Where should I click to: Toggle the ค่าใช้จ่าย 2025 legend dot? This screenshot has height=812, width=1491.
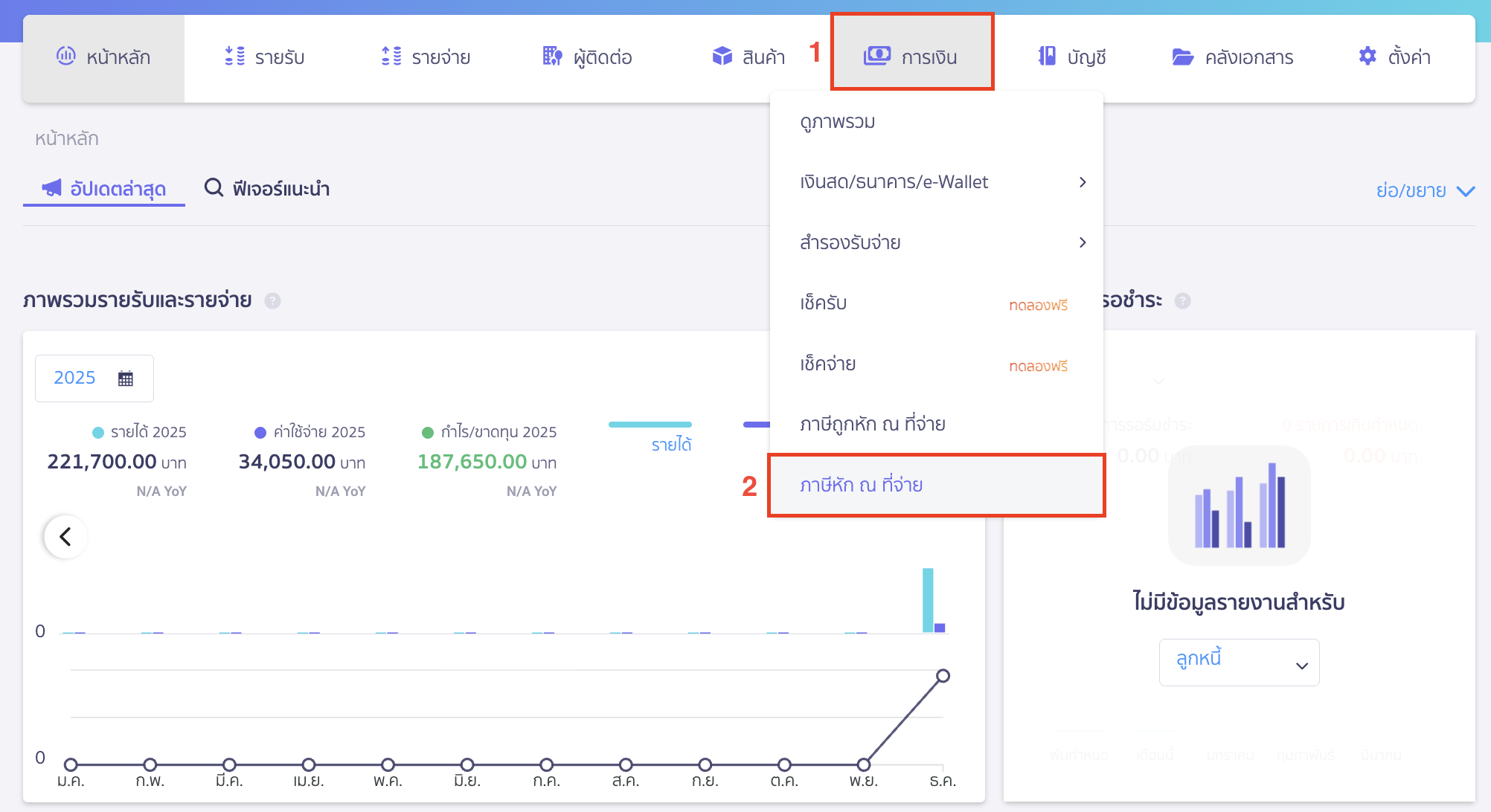(260, 433)
